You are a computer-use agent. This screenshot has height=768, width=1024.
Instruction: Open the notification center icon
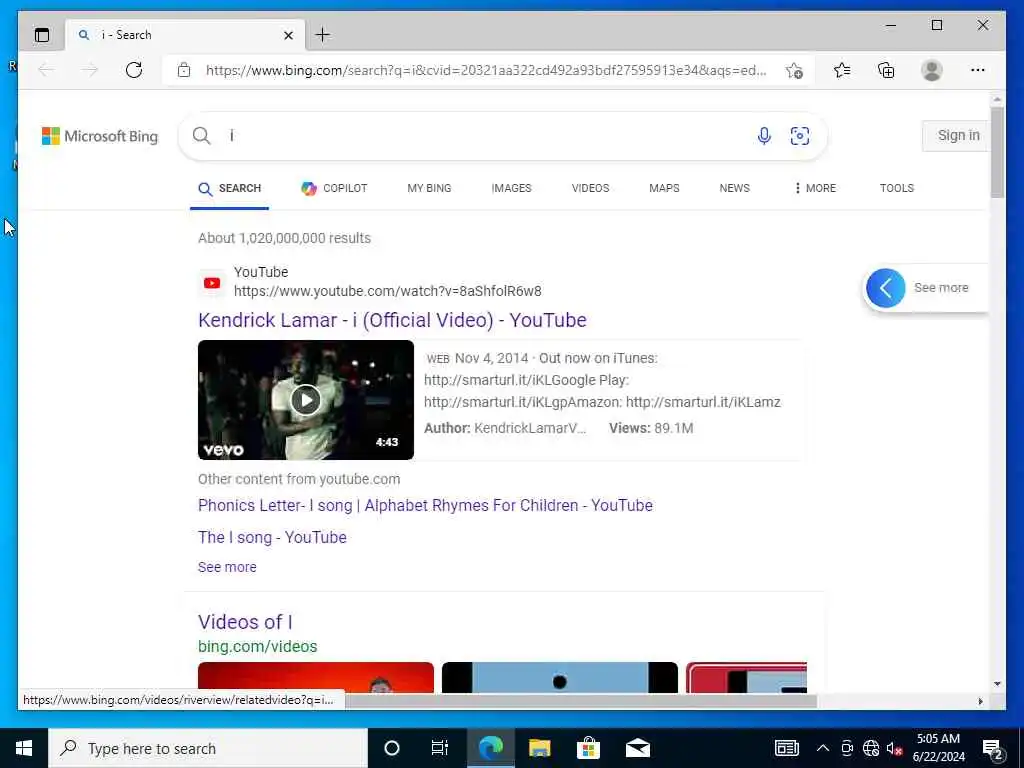[x=992, y=749]
